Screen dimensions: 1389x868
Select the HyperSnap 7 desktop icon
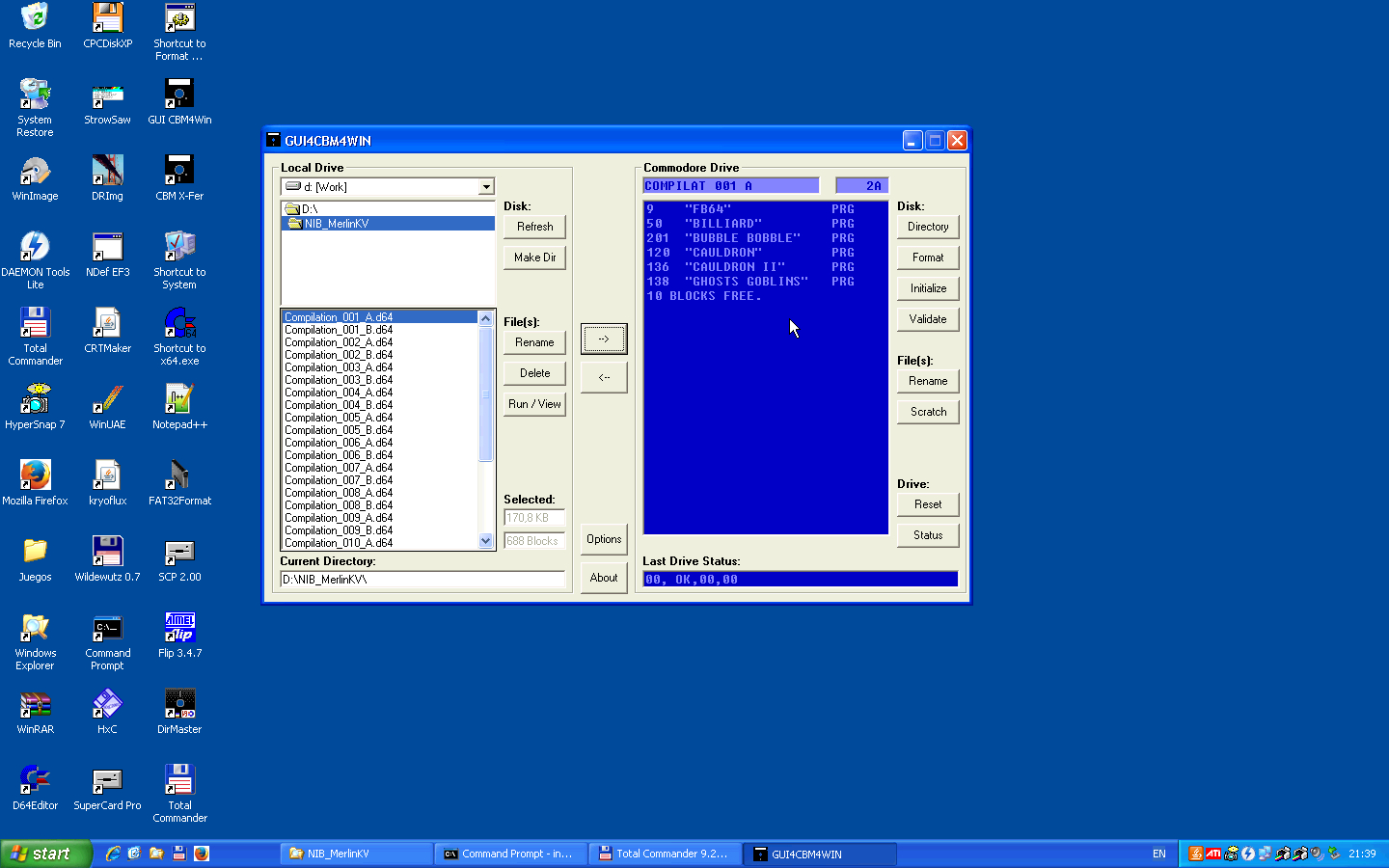pyautogui.click(x=35, y=407)
